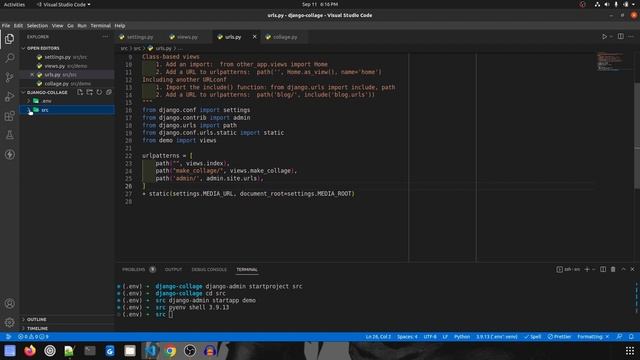Toggle the Spell checker in status bar
Screen dimensions: 640x360
click(x=533, y=337)
